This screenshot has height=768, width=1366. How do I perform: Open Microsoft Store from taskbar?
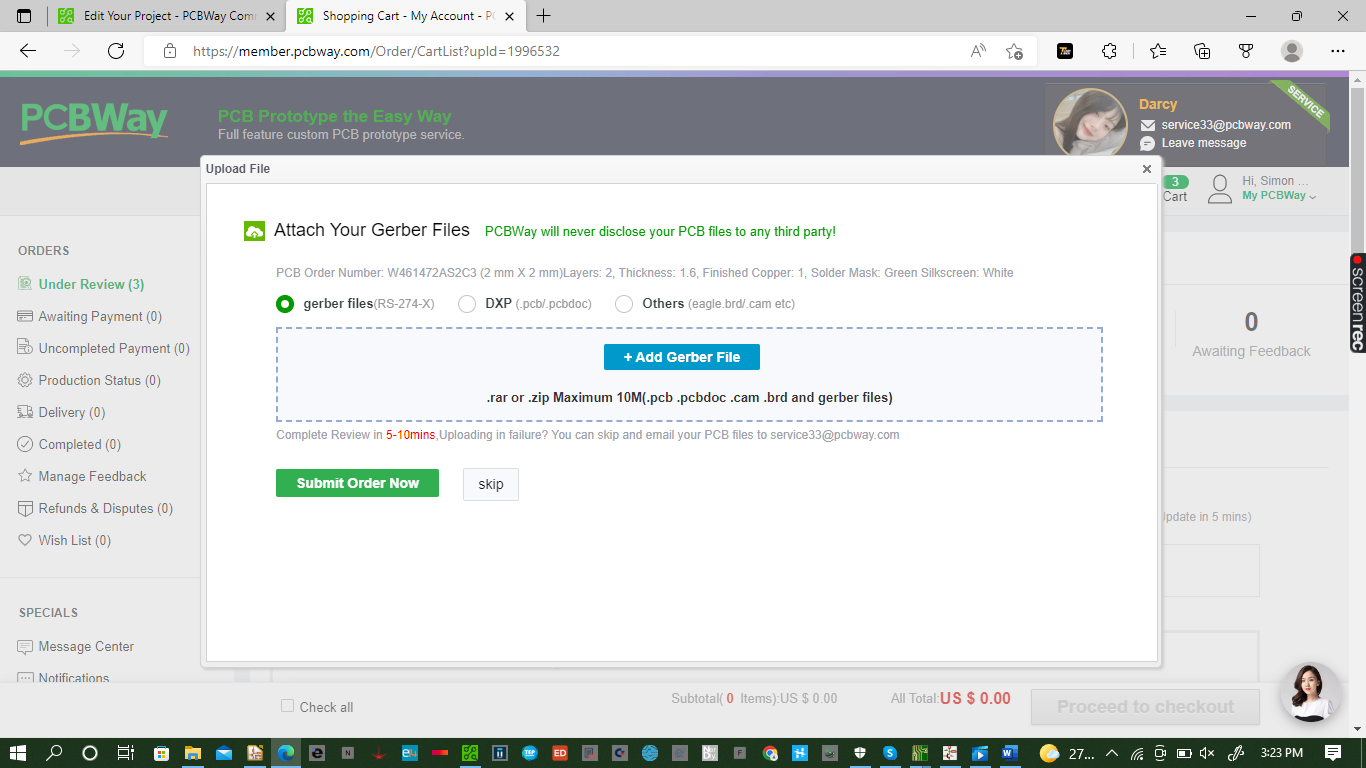click(161, 752)
